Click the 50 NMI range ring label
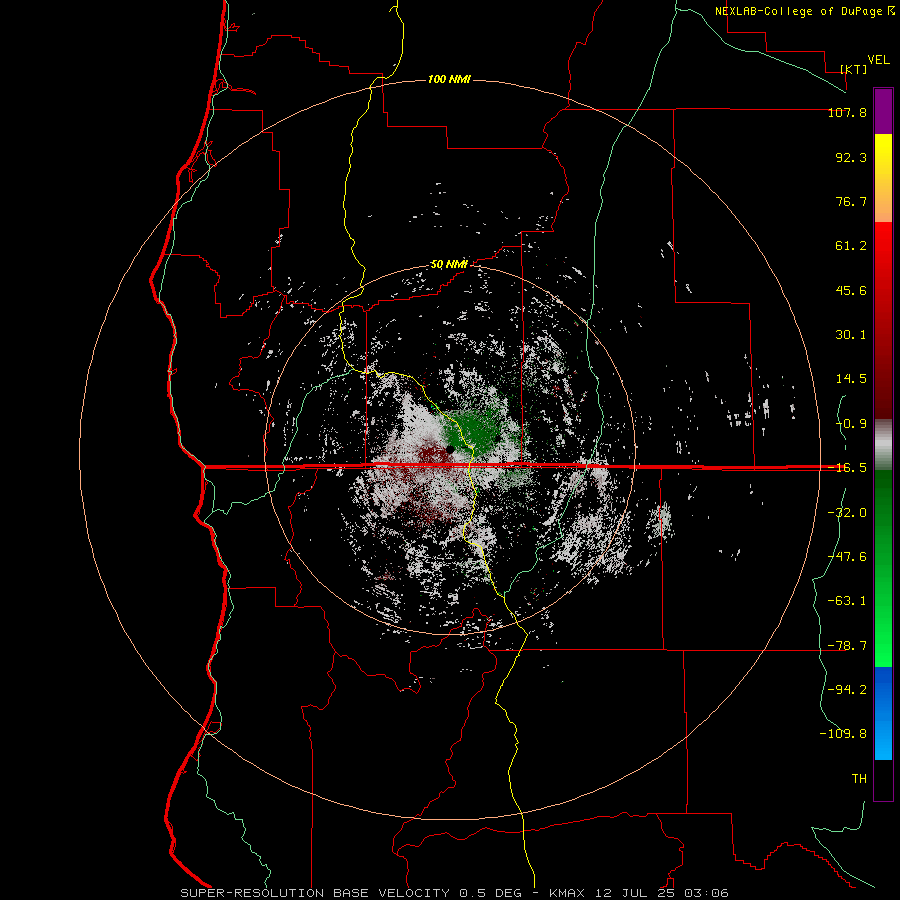Screen dimensions: 900x900 (449, 264)
